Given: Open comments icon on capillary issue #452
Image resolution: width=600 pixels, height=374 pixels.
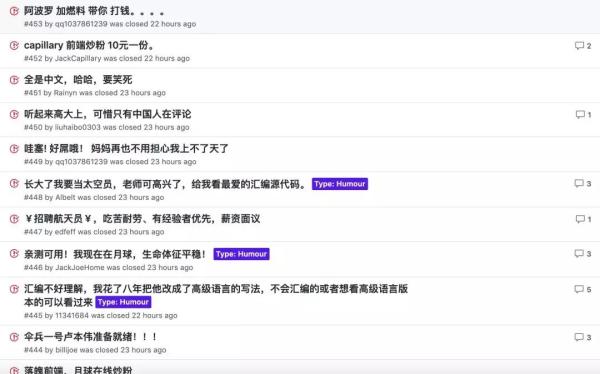Looking at the screenshot, I should pos(579,46).
